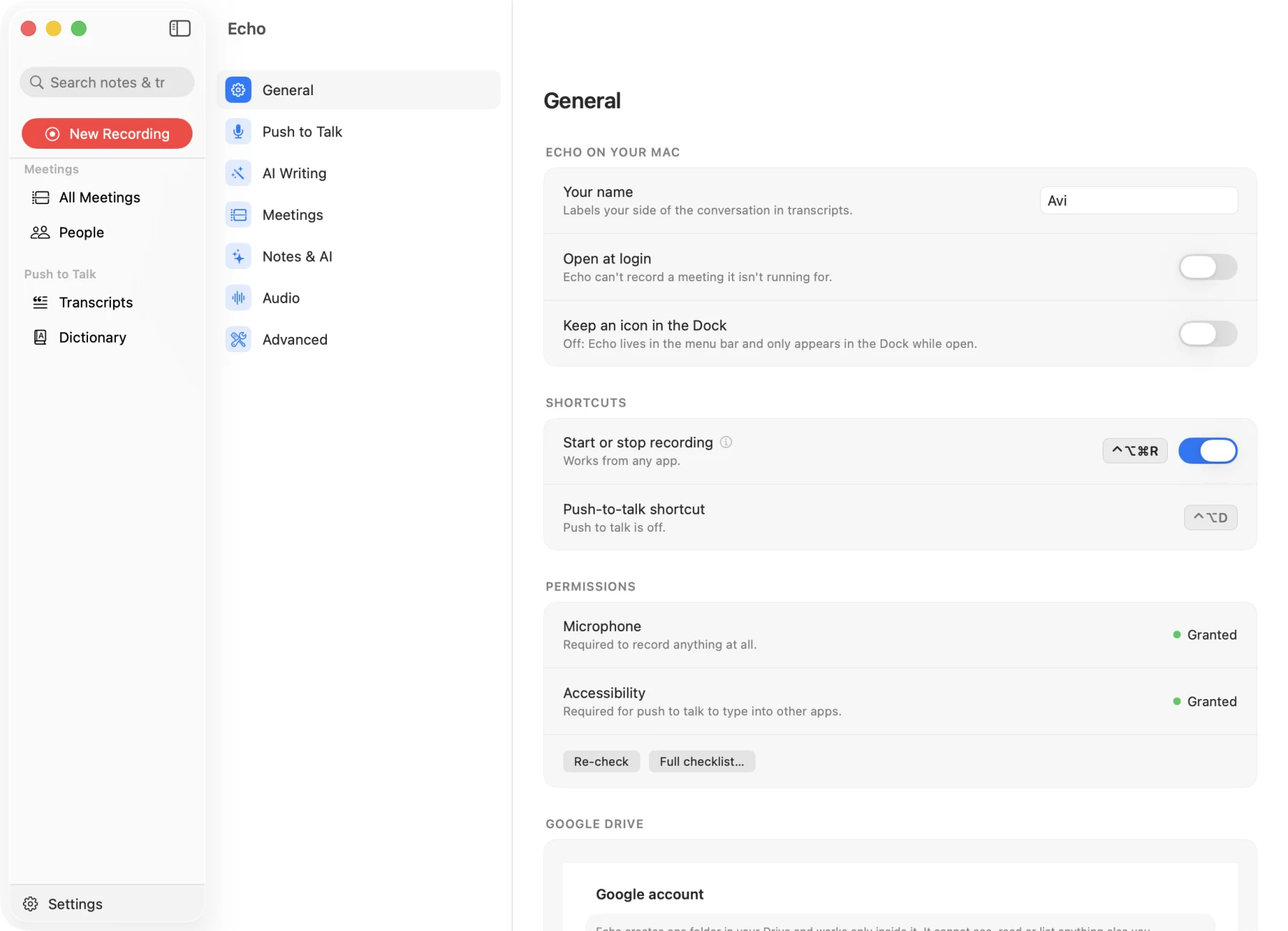This screenshot has width=1288, height=931.
Task: Click the Accessibility Granted status
Action: pos(1205,701)
